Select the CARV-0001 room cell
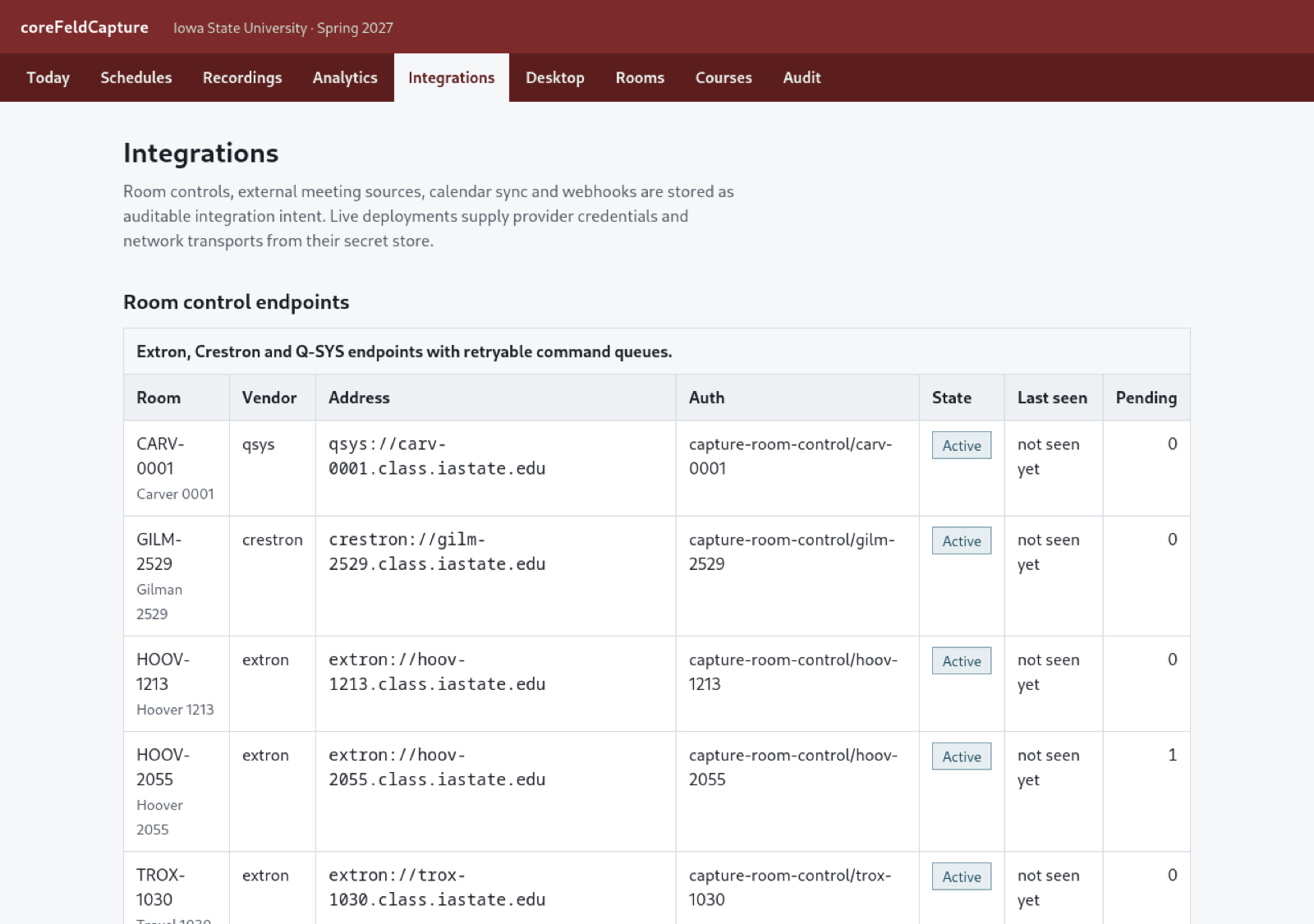 (x=177, y=468)
